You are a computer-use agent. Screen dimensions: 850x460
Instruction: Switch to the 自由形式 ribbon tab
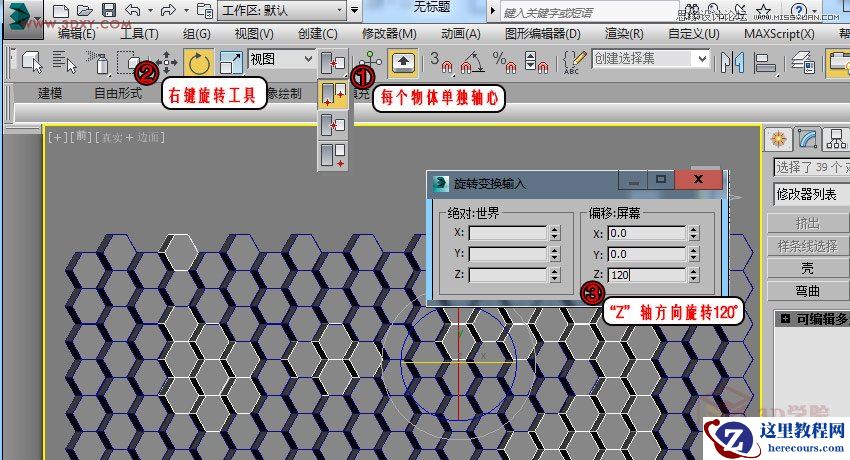[118, 93]
